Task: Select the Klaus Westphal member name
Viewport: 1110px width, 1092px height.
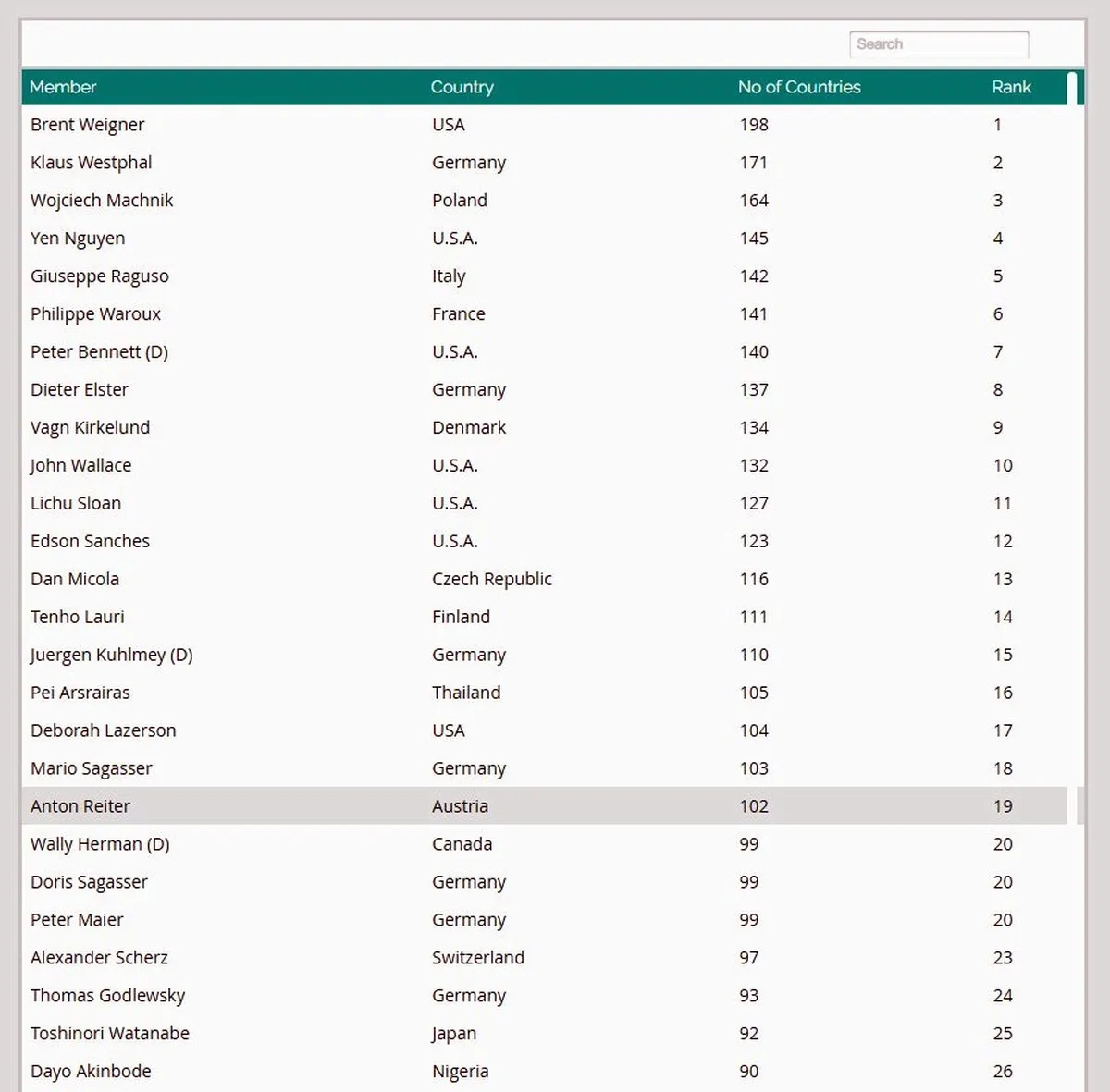Action: click(x=91, y=163)
